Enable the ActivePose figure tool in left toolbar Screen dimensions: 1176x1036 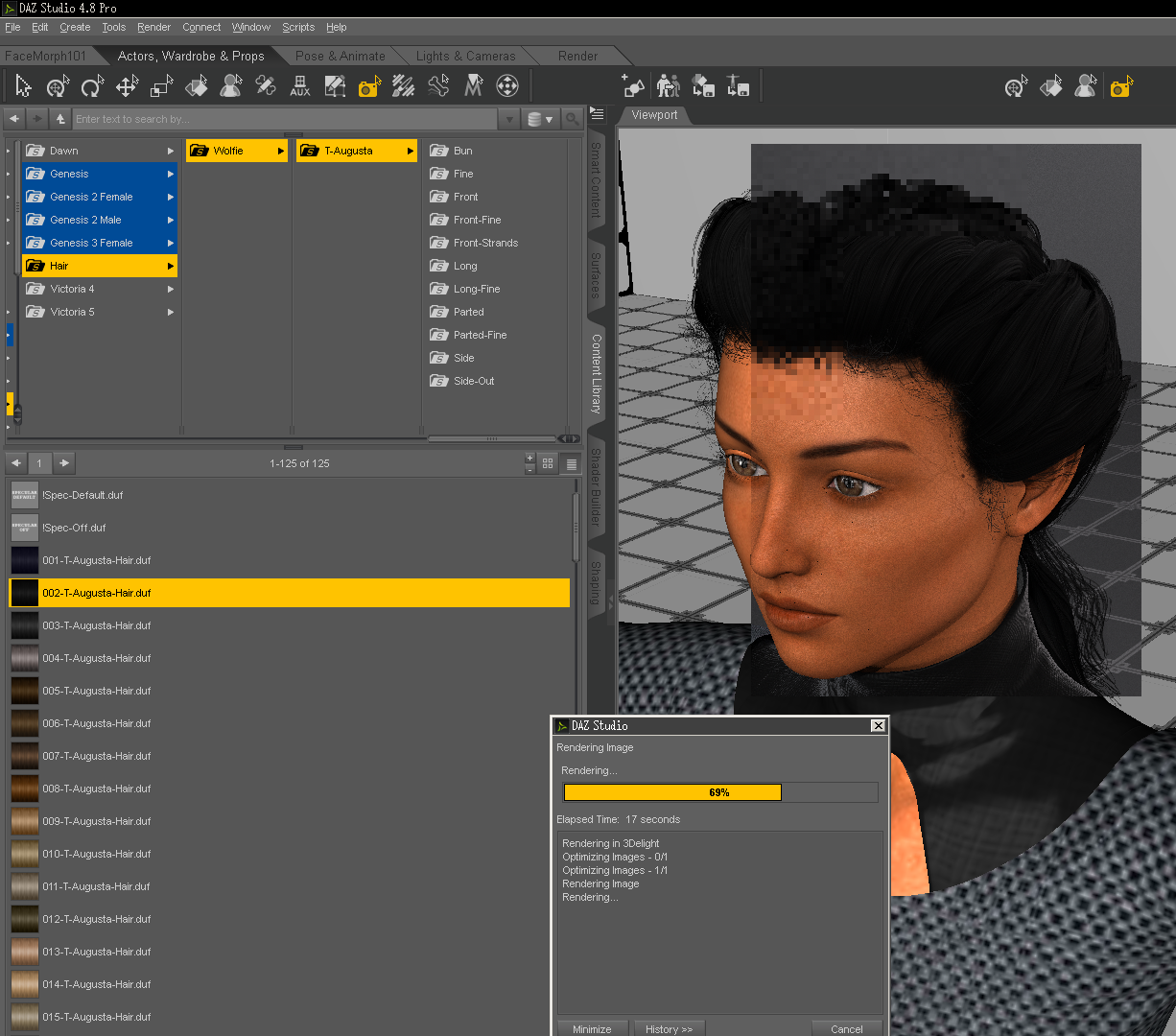click(x=231, y=87)
